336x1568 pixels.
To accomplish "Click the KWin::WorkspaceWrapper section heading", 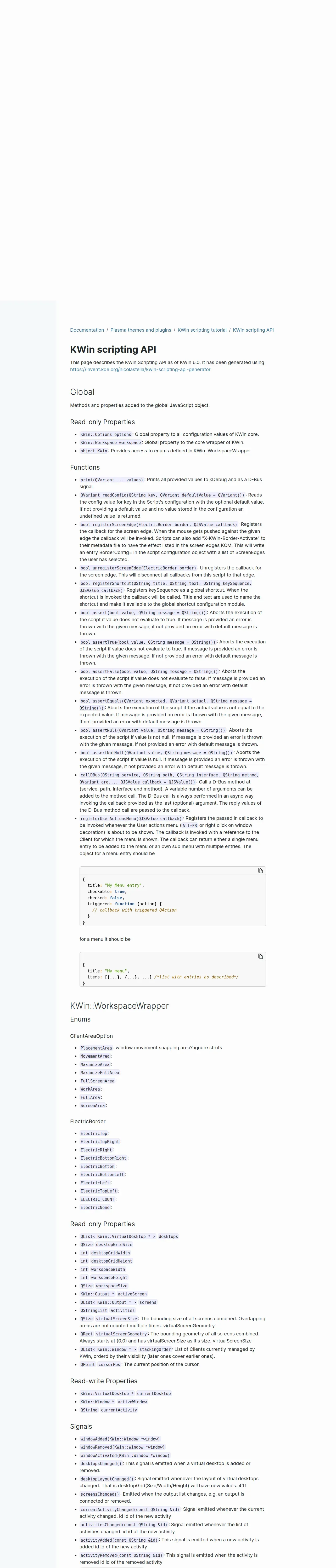I will 120,1006.
